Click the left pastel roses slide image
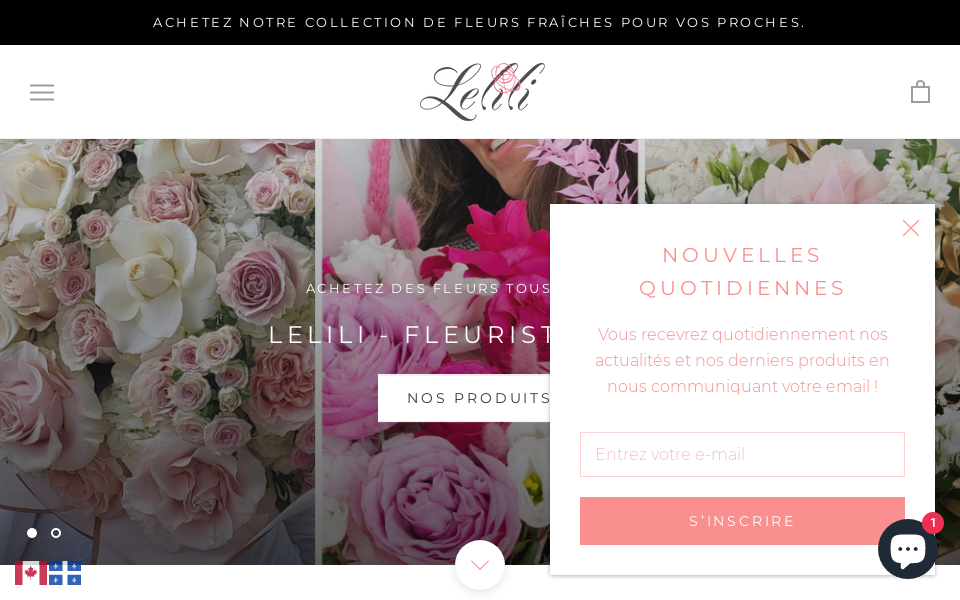 click(x=157, y=351)
